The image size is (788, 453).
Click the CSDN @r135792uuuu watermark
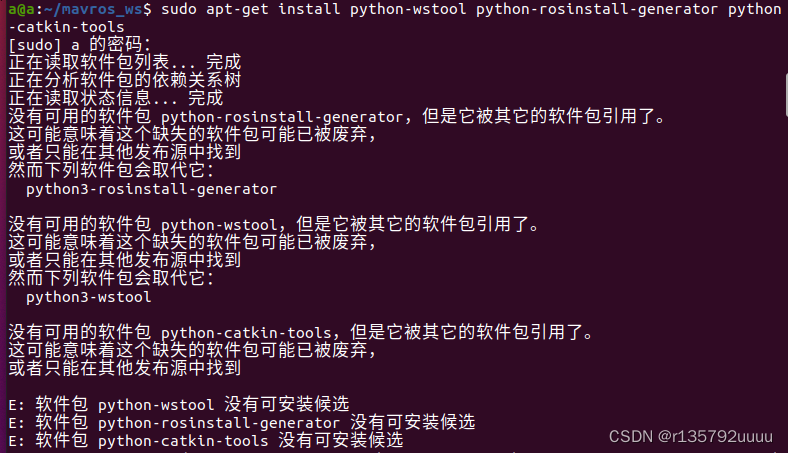tap(691, 436)
